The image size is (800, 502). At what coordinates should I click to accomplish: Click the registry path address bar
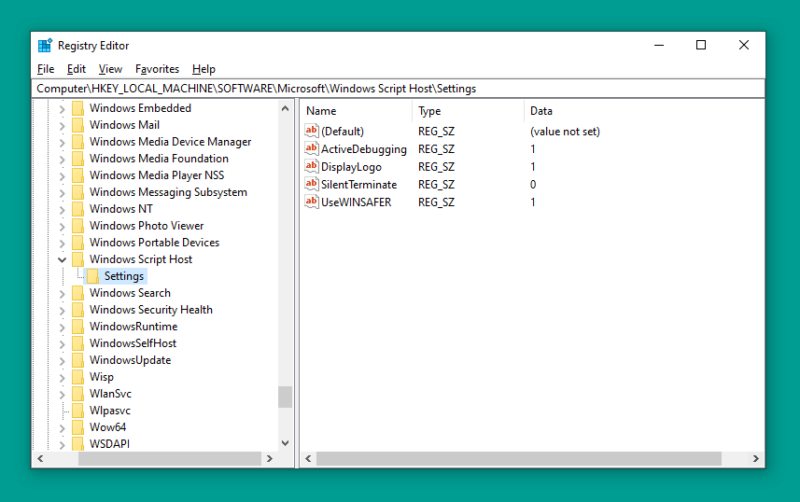[398, 88]
